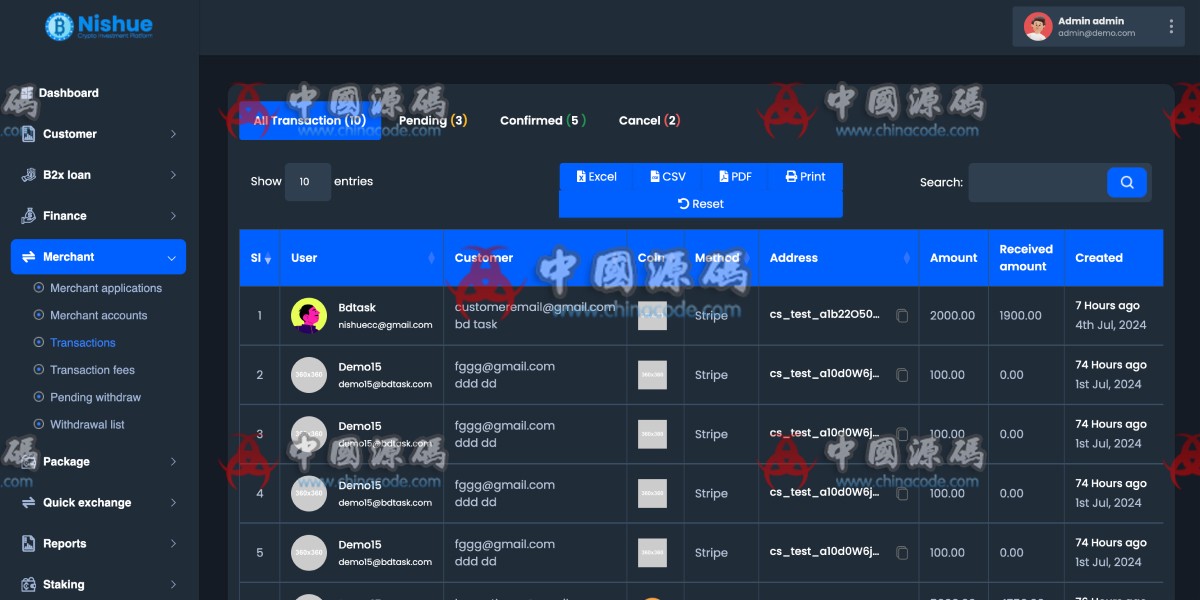This screenshot has width=1200, height=600.
Task: Print the transaction table
Action: (x=805, y=177)
